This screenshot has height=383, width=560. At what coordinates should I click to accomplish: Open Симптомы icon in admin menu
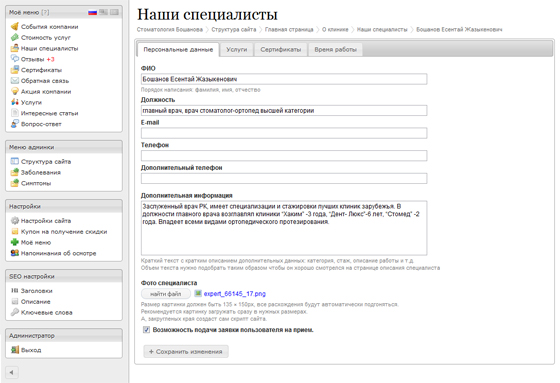tap(15, 183)
